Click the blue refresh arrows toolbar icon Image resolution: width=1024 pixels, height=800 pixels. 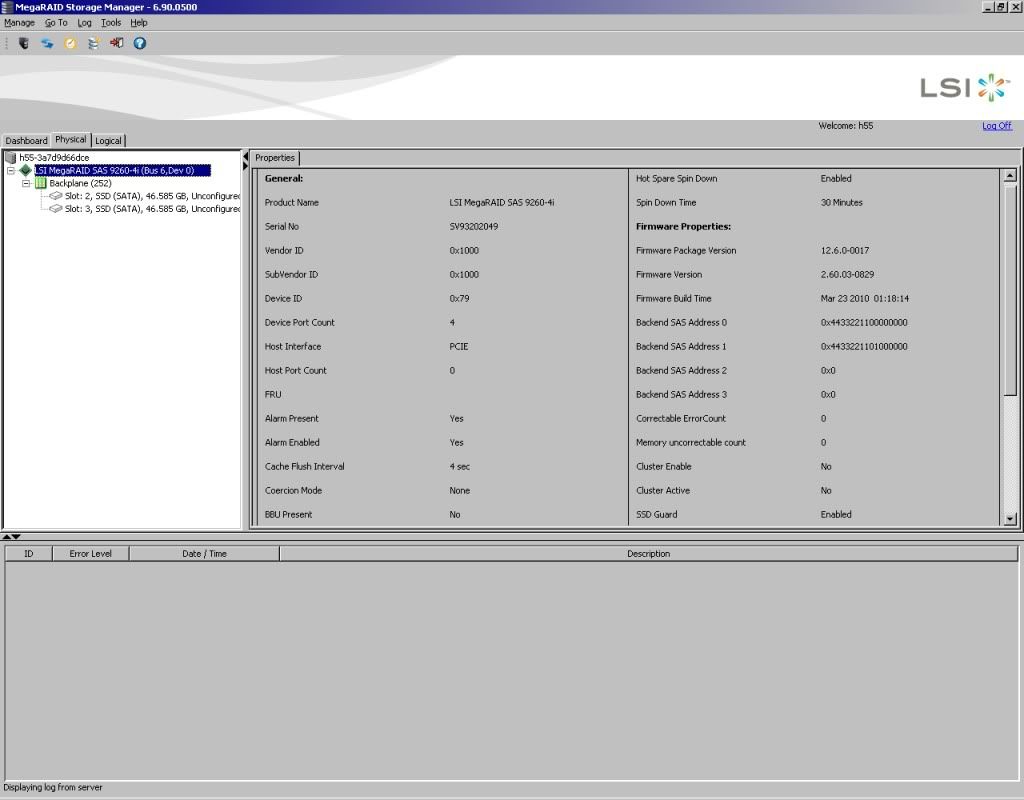pyautogui.click(x=47, y=43)
